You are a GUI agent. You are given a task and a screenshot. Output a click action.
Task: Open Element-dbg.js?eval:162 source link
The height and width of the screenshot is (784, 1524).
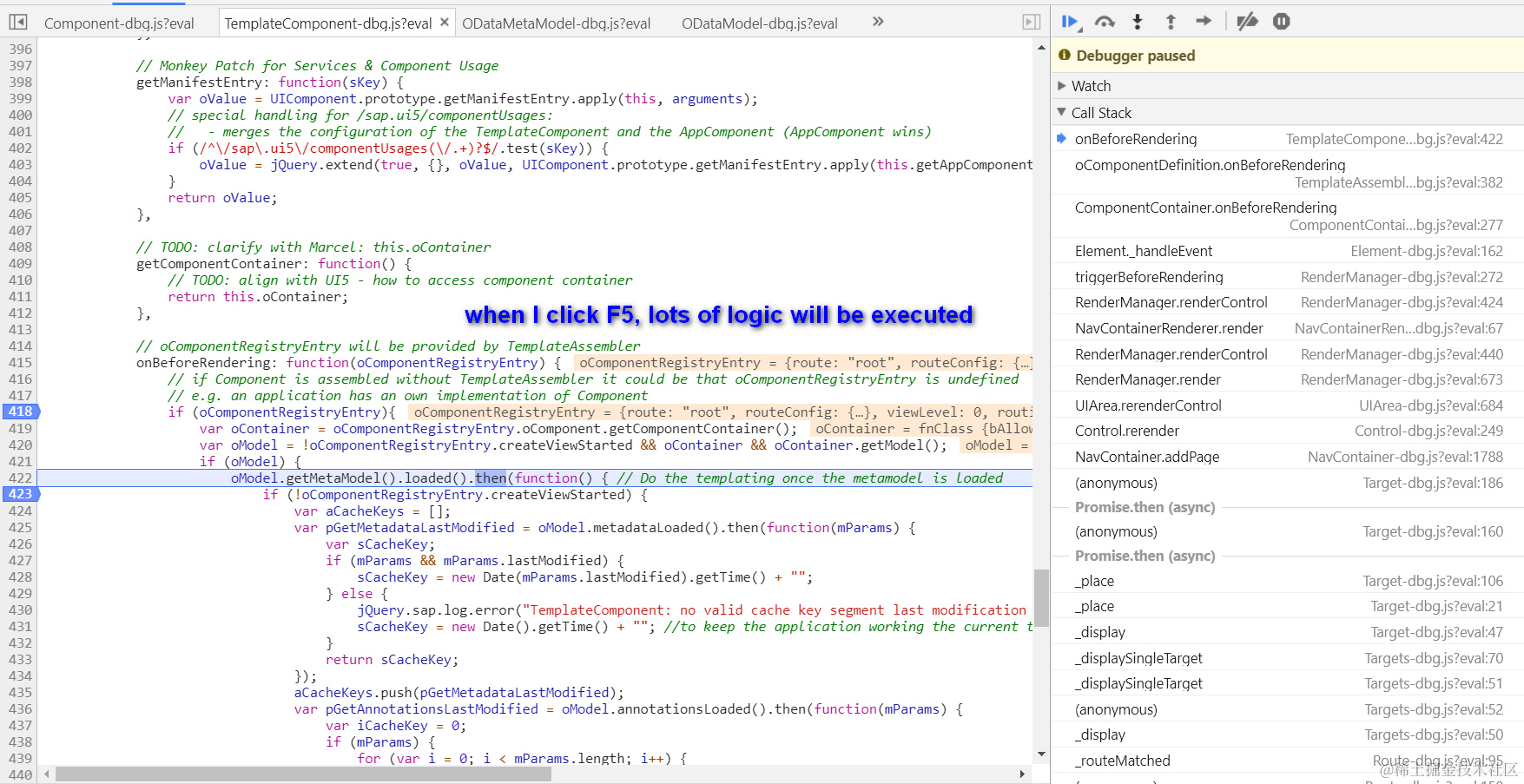pyautogui.click(x=1427, y=251)
